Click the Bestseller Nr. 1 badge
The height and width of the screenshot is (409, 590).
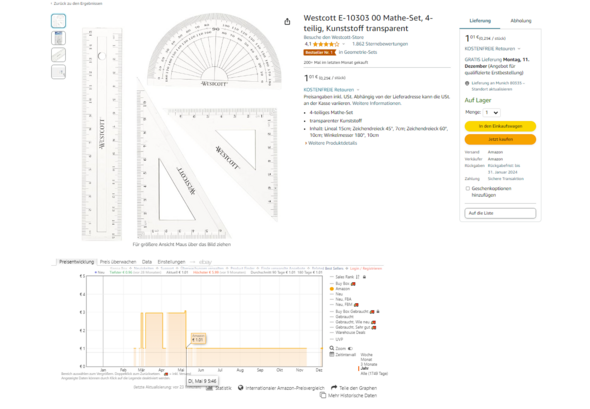pyautogui.click(x=319, y=52)
